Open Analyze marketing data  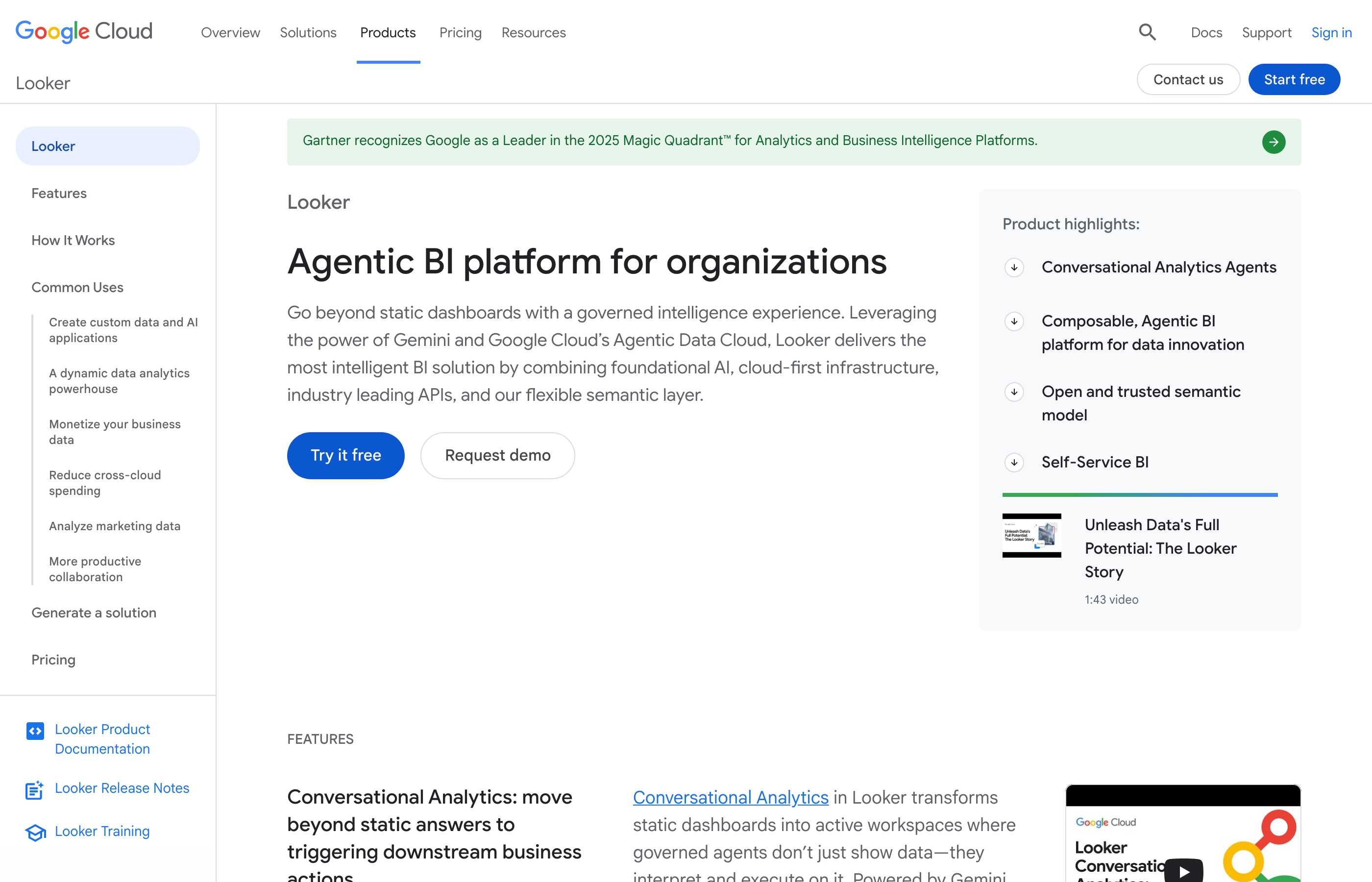point(115,526)
